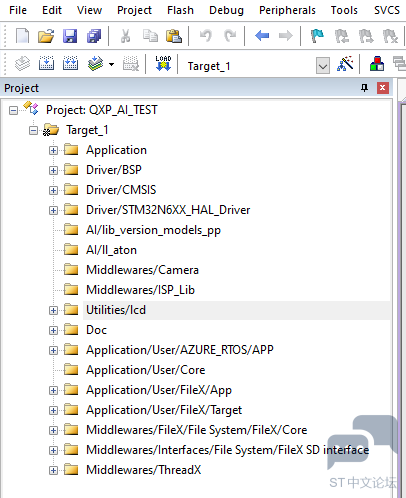406x498 pixels.
Task: Navigate backwards with the blue left arrow
Action: (x=262, y=36)
